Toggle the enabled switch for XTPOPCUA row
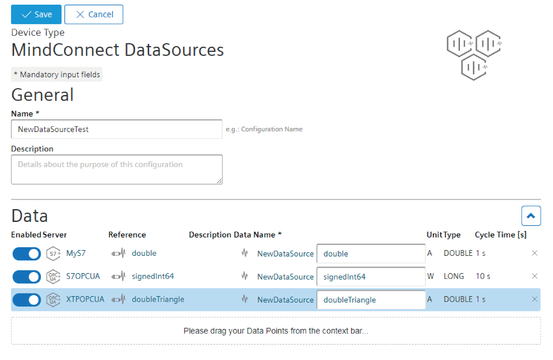This screenshot has width=553, height=360. [27, 300]
